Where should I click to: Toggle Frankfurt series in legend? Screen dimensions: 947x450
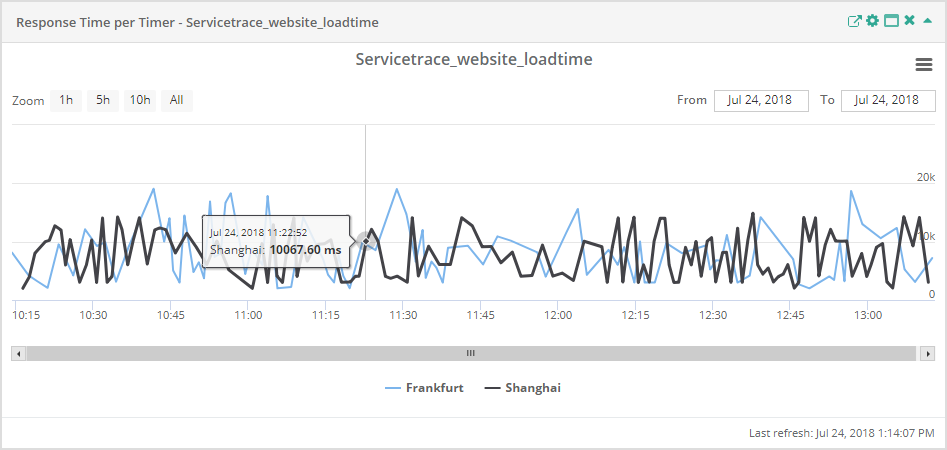[424, 388]
